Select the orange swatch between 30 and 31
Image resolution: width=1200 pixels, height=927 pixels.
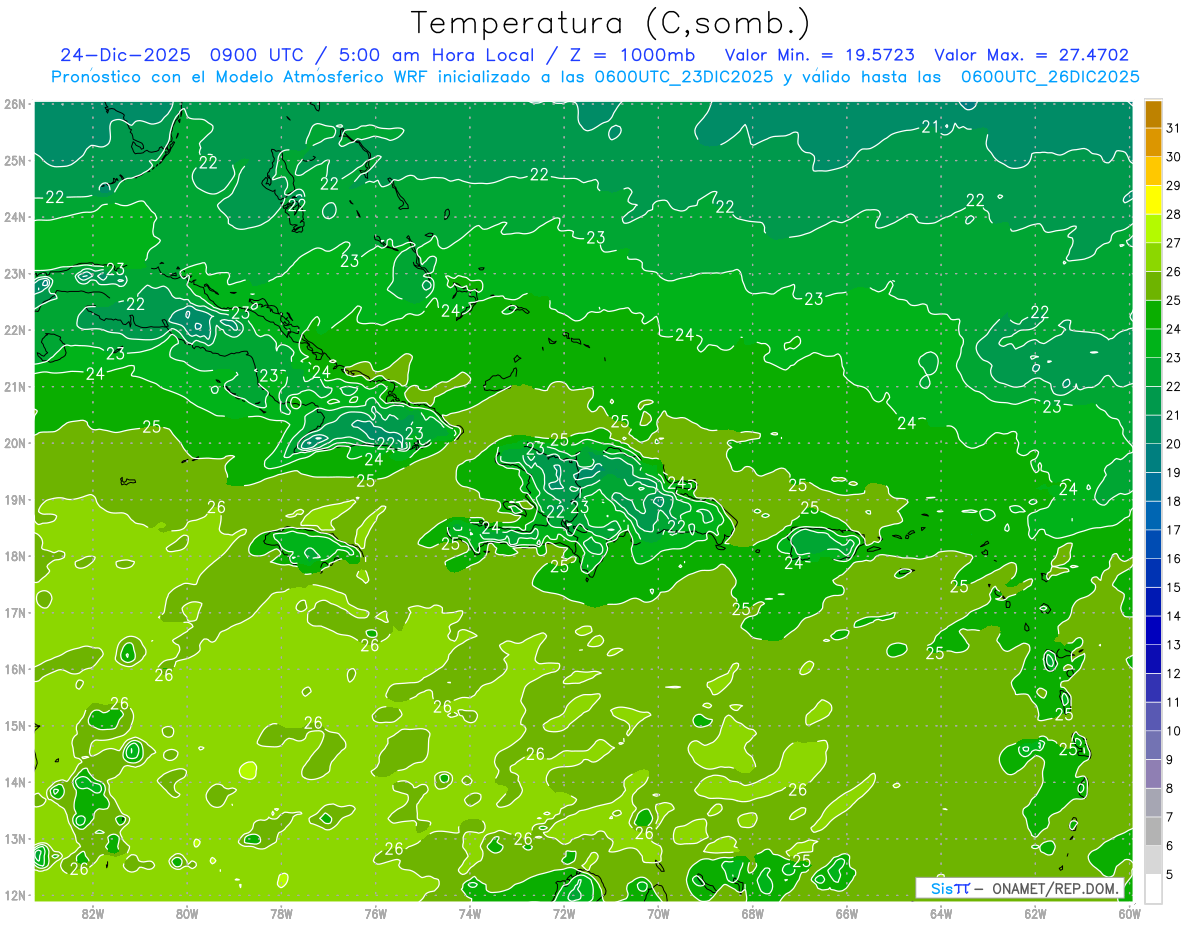pyautogui.click(x=1153, y=142)
